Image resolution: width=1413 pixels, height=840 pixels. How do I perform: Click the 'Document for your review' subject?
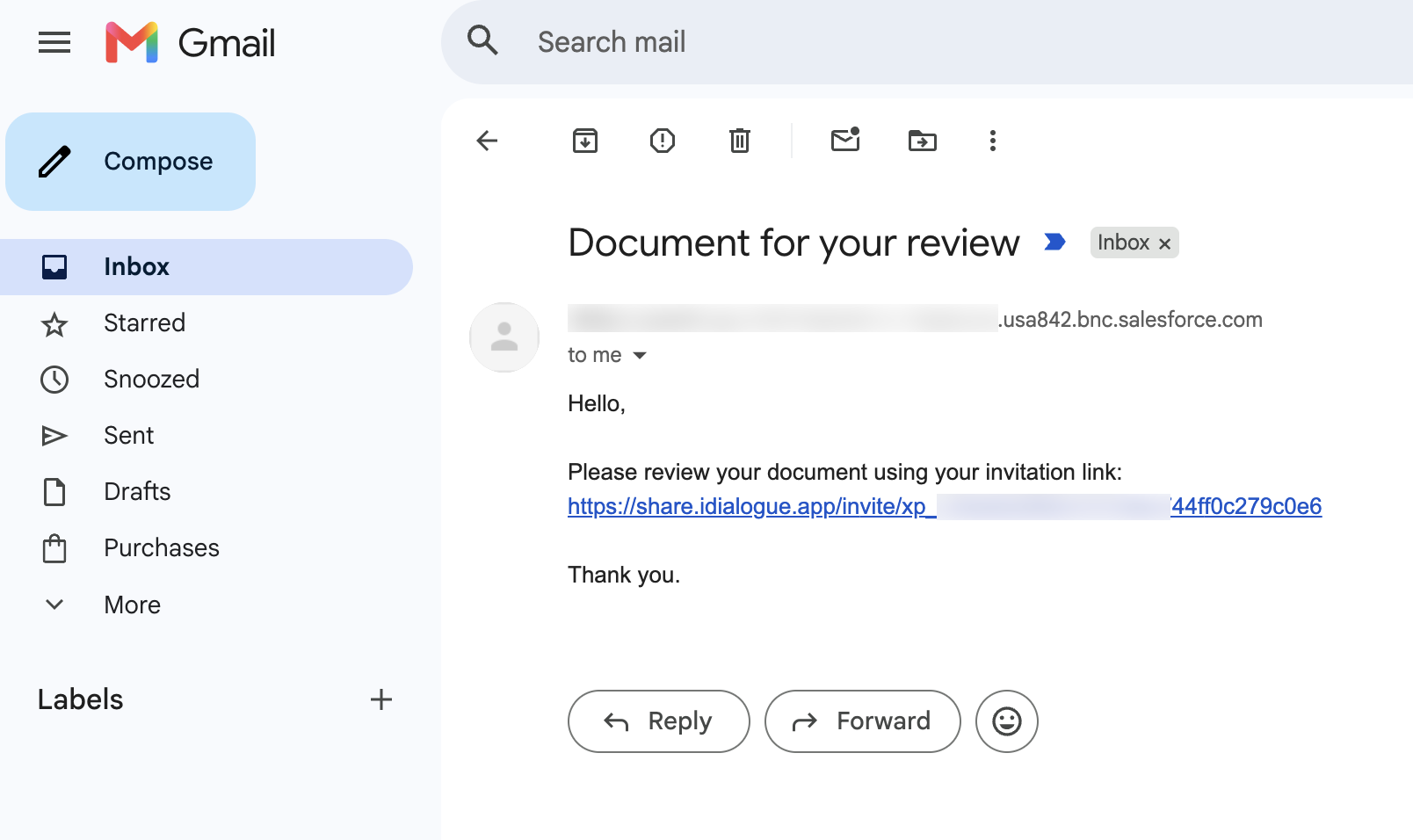coord(793,243)
